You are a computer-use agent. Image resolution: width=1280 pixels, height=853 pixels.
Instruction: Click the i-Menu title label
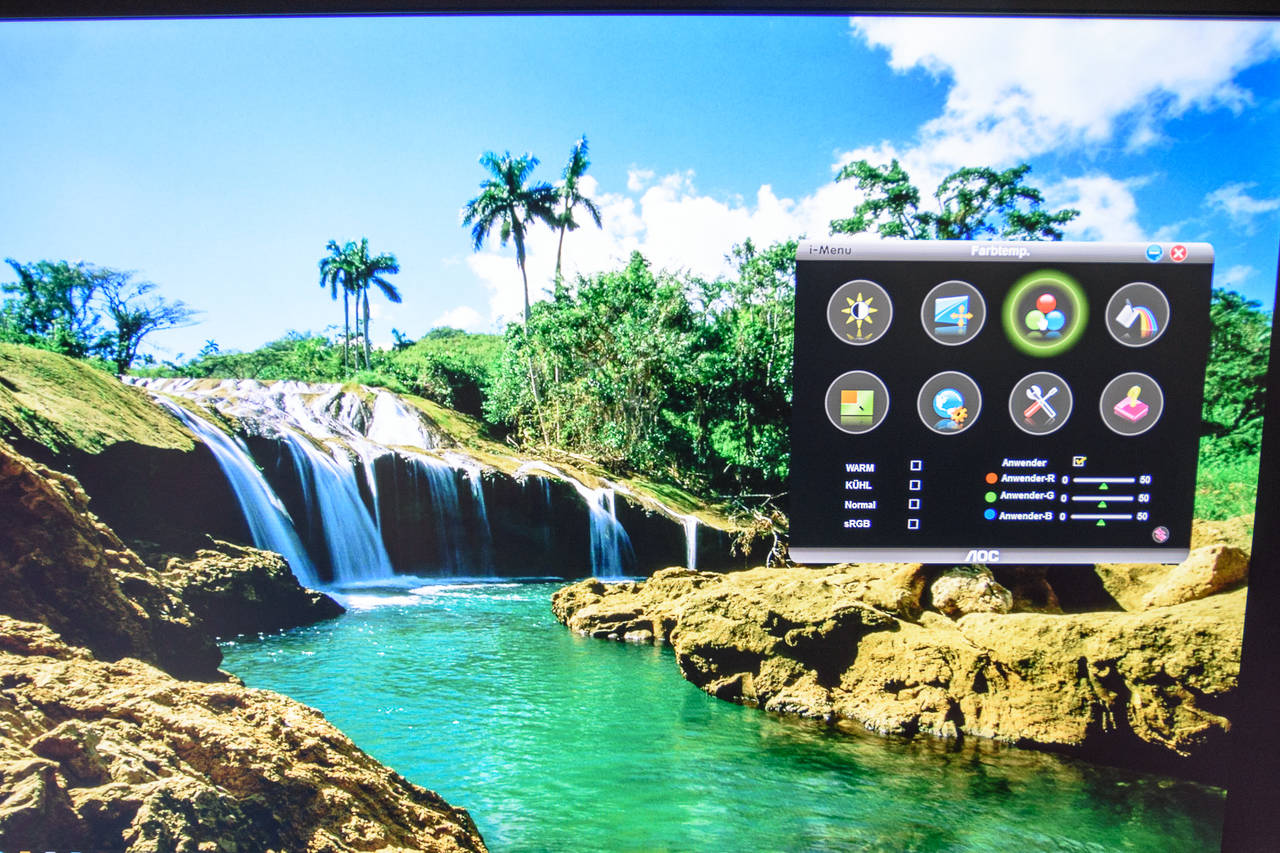[829, 250]
